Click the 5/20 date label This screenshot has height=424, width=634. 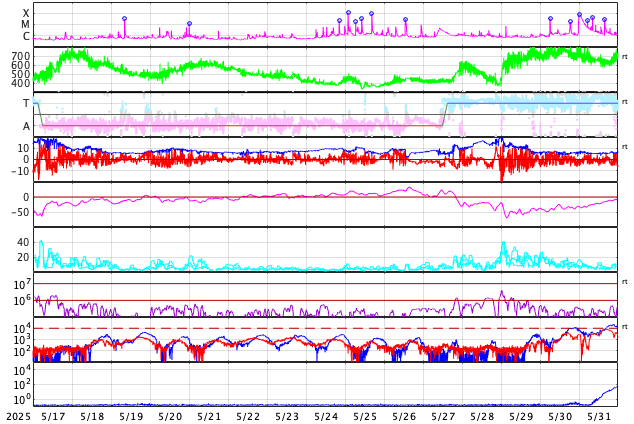pyautogui.click(x=170, y=416)
